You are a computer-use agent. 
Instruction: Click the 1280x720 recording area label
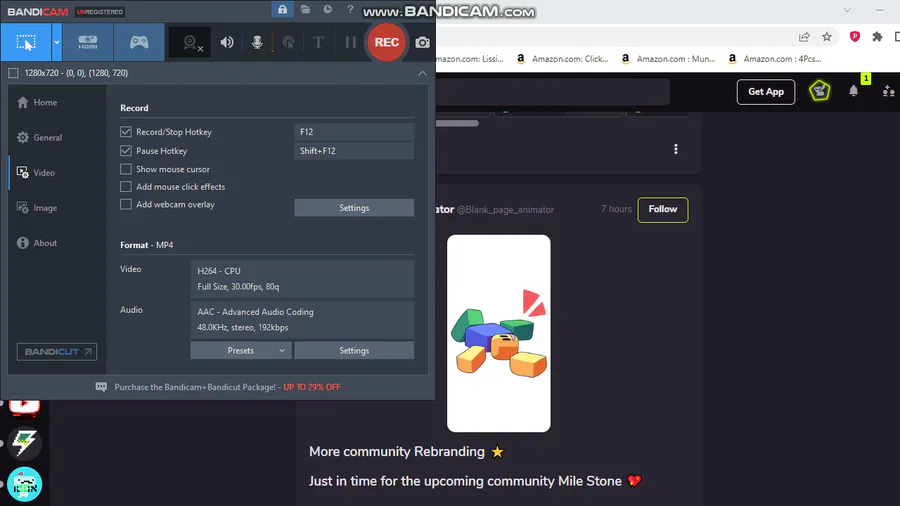[76, 73]
